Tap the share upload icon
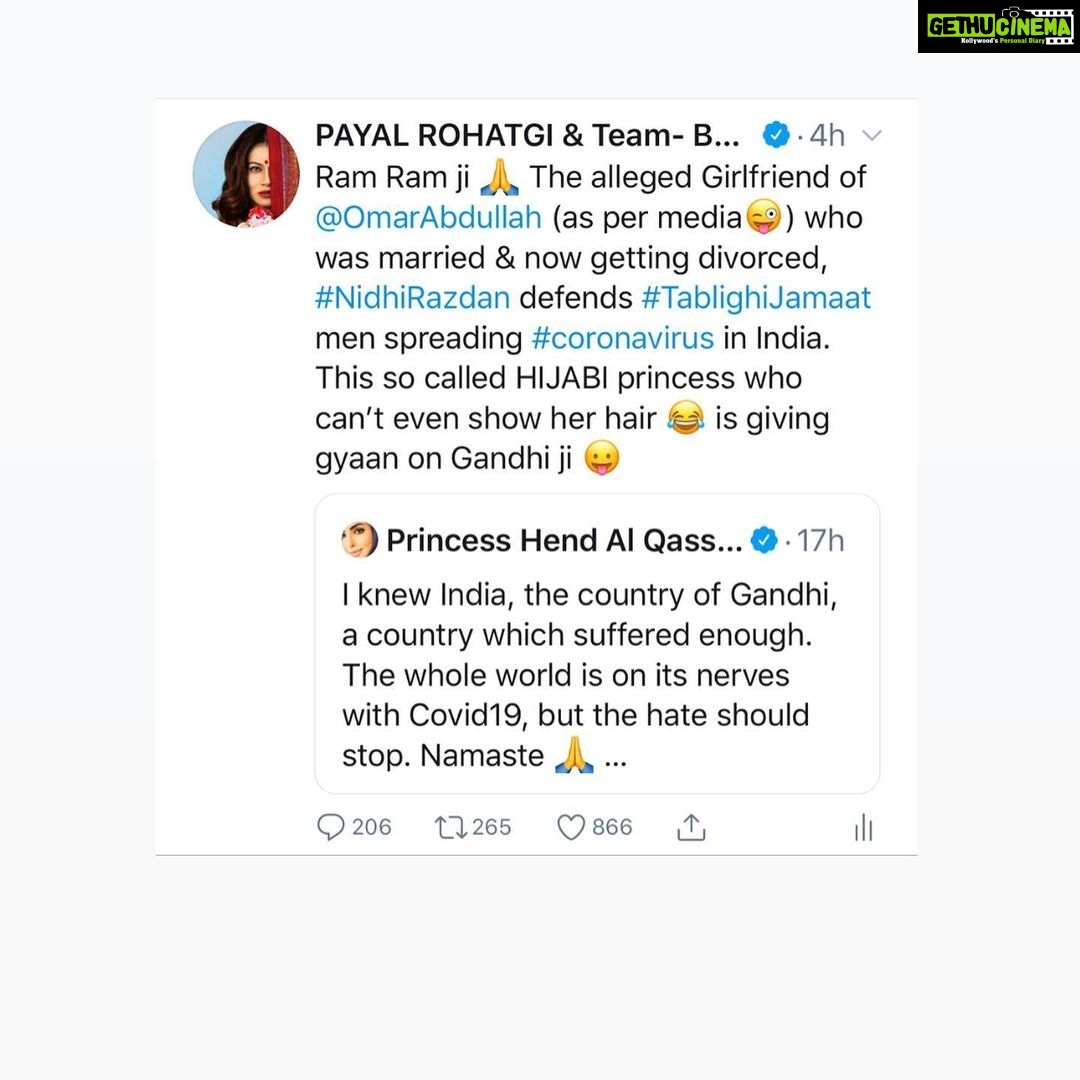Screen dimensions: 1080x1080 click(x=691, y=827)
